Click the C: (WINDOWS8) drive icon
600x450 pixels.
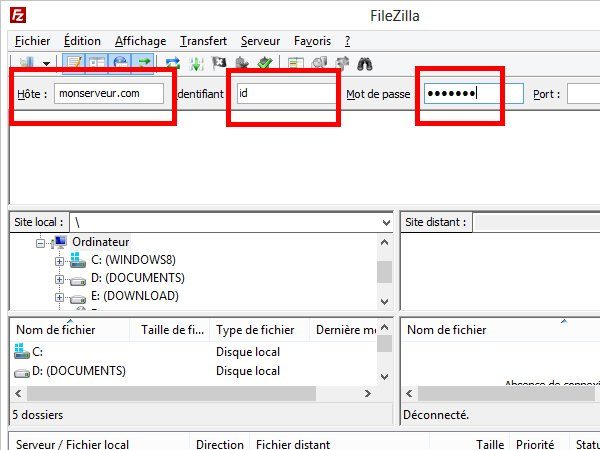78,260
